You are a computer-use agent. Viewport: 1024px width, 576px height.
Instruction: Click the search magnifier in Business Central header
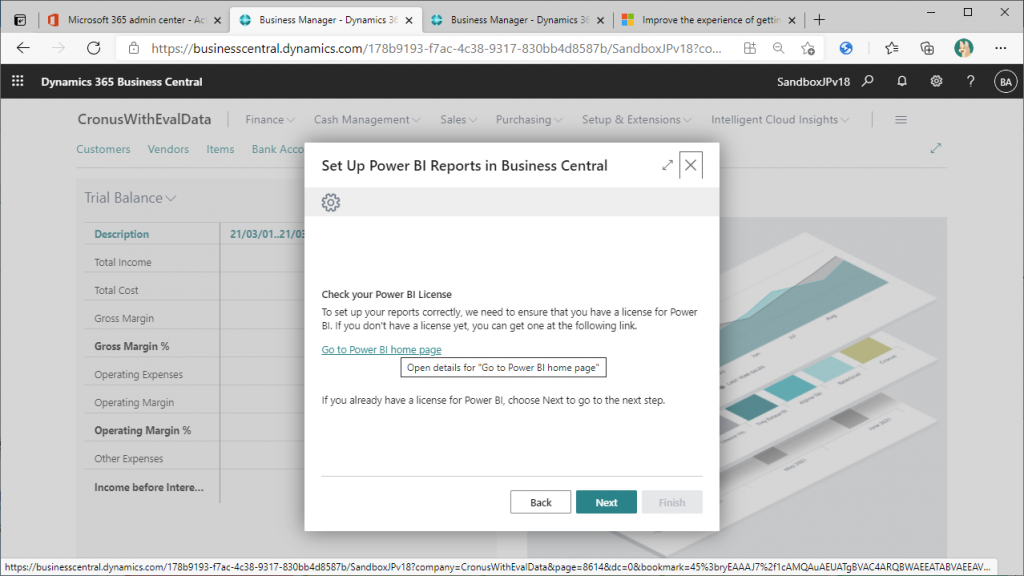[867, 81]
